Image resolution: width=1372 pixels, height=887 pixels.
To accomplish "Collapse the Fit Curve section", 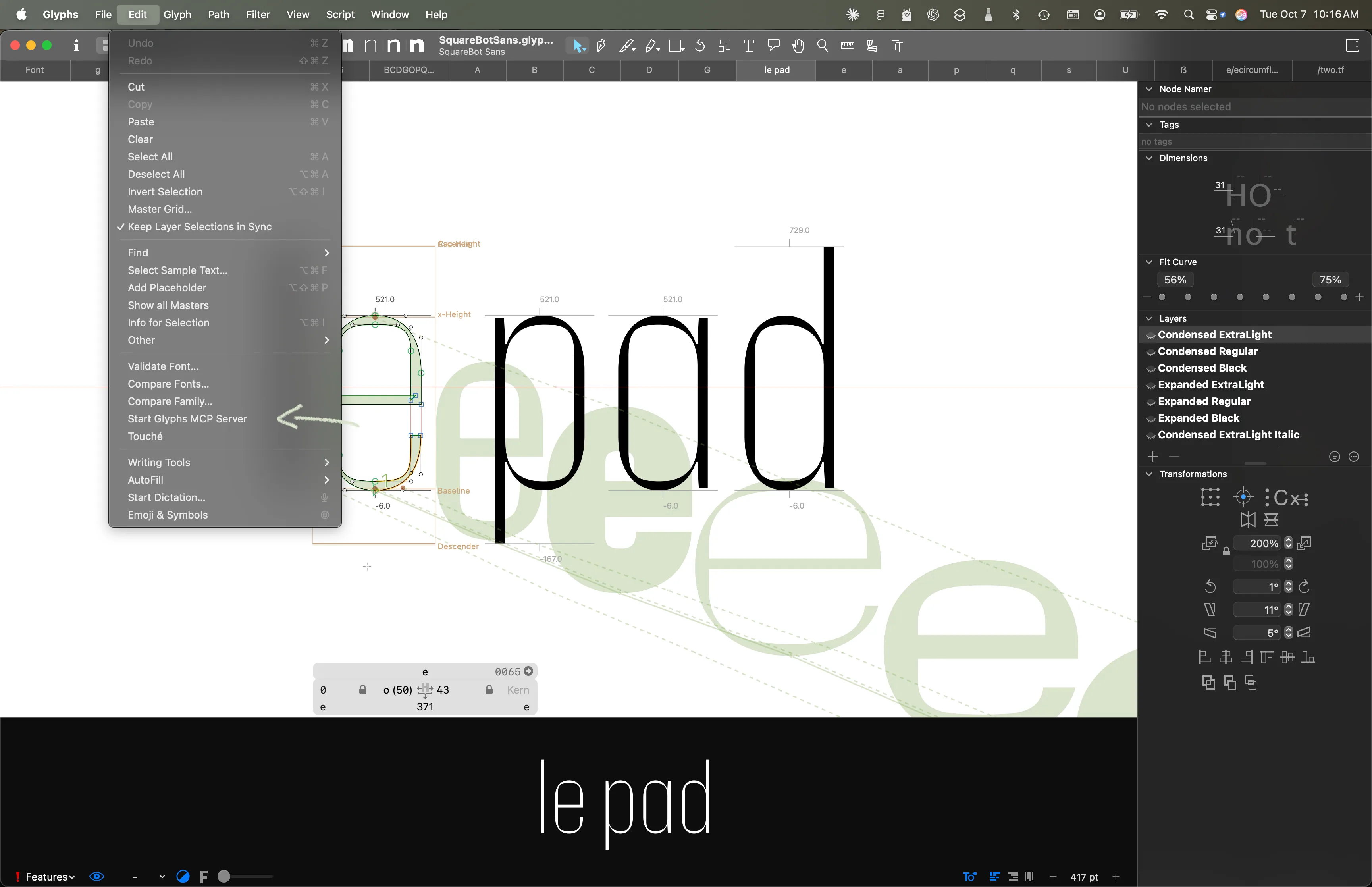I will [x=1149, y=262].
